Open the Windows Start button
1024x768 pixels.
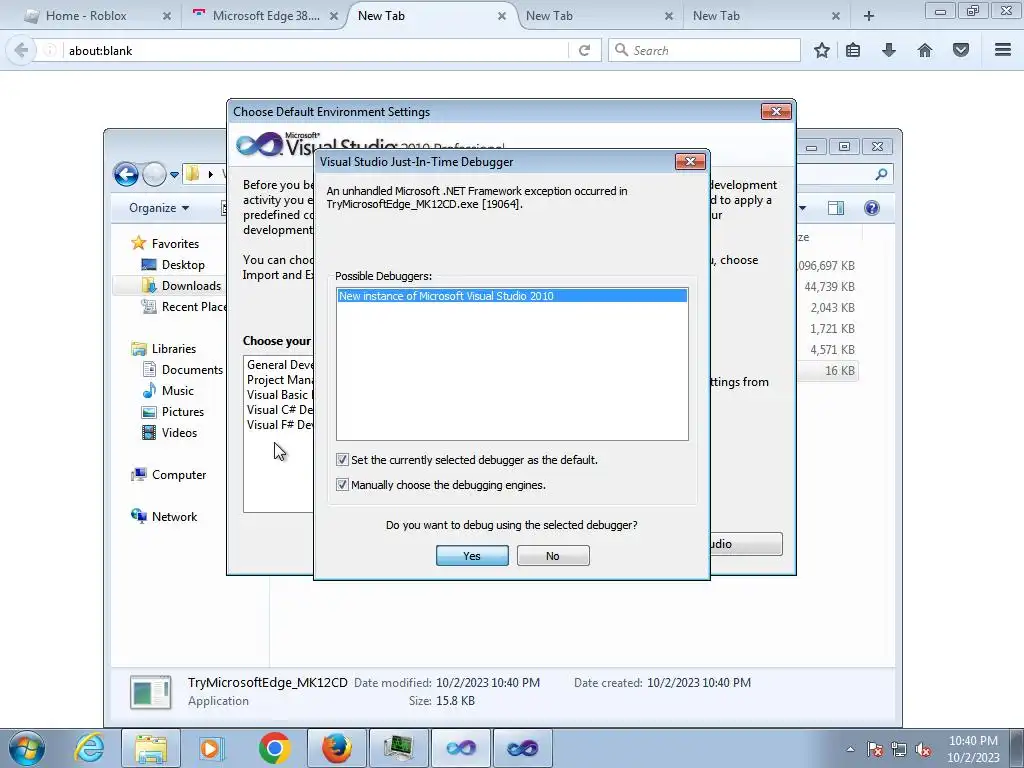pos(27,748)
